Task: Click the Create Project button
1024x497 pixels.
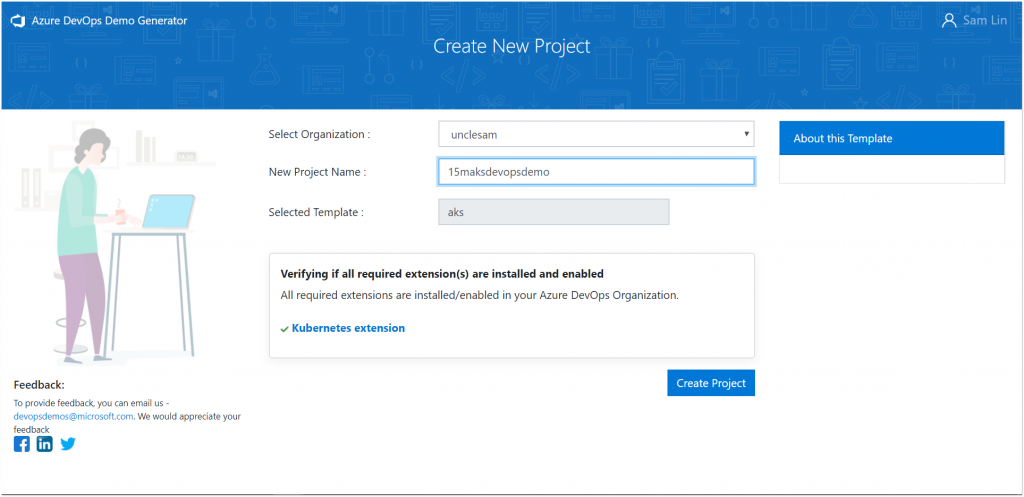Action: click(x=711, y=383)
